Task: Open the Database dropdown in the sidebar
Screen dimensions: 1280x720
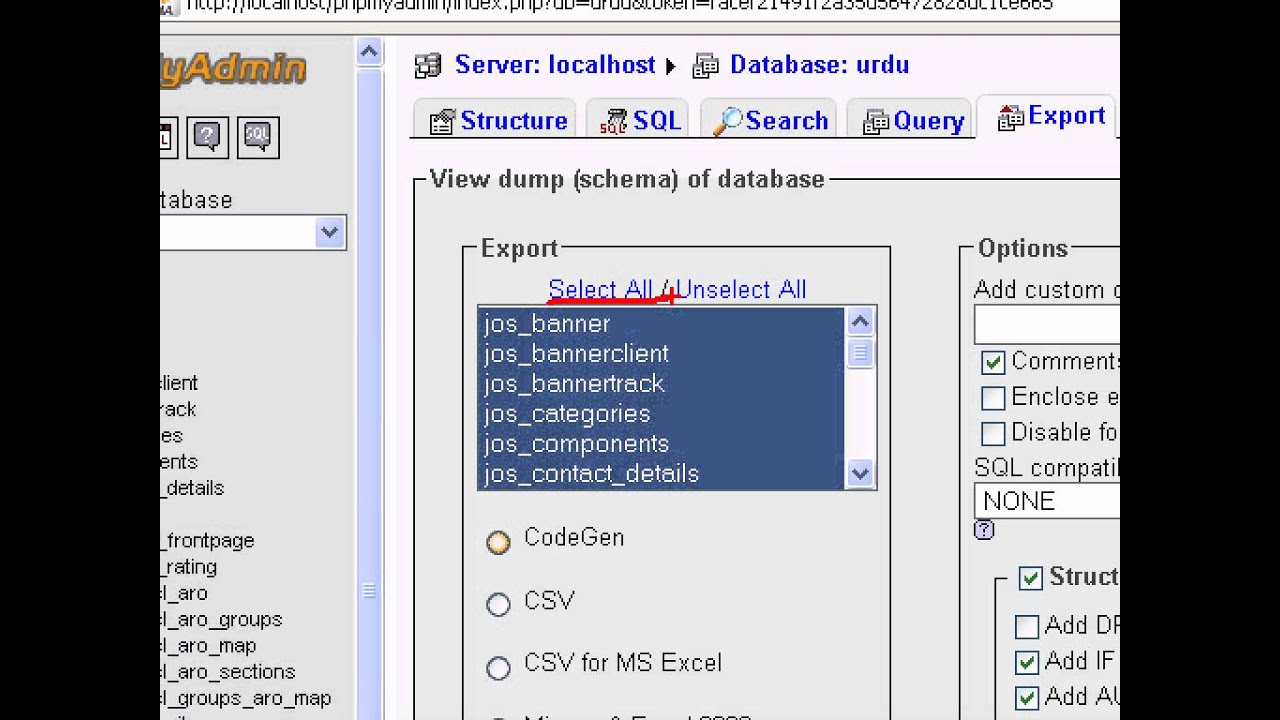Action: [x=253, y=233]
